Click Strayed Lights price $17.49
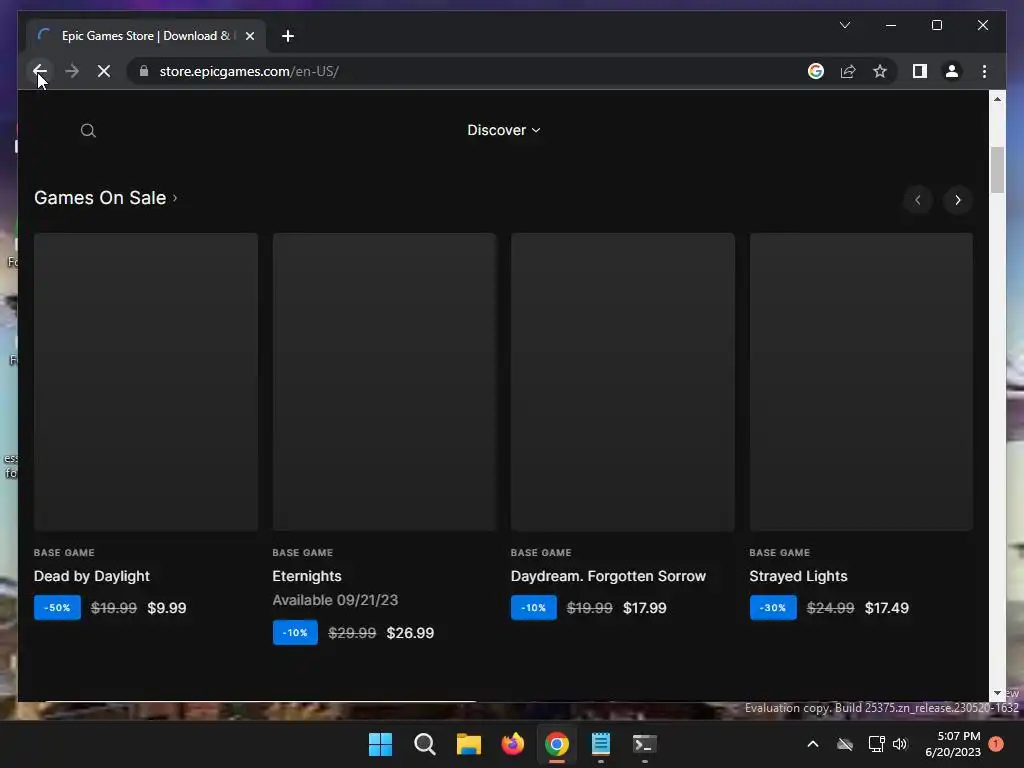The image size is (1024, 768). [886, 608]
